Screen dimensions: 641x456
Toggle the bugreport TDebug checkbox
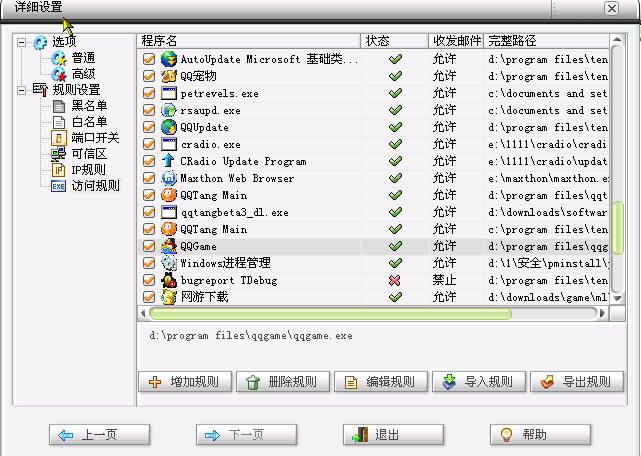tap(149, 280)
